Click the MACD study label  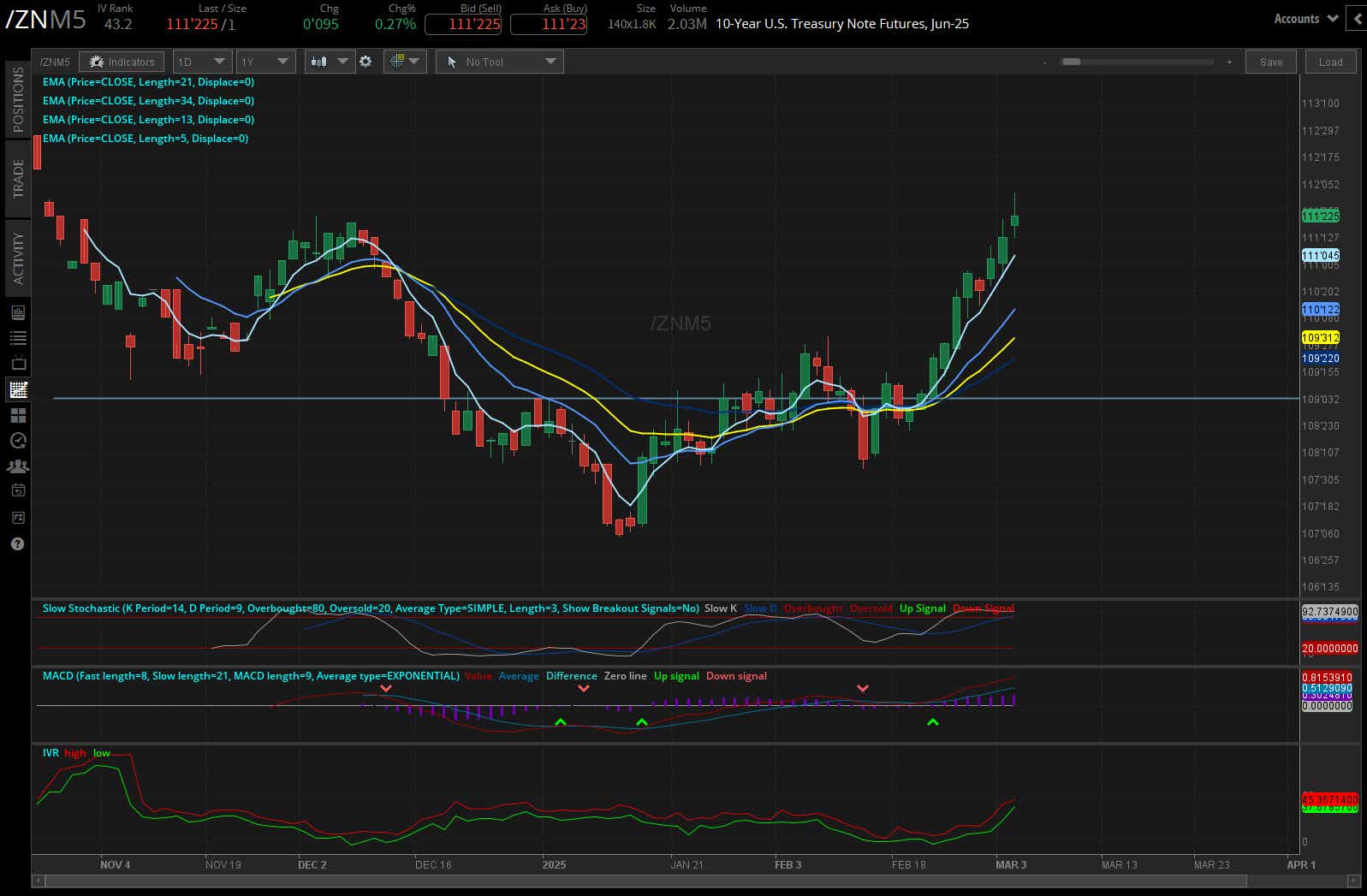251,676
